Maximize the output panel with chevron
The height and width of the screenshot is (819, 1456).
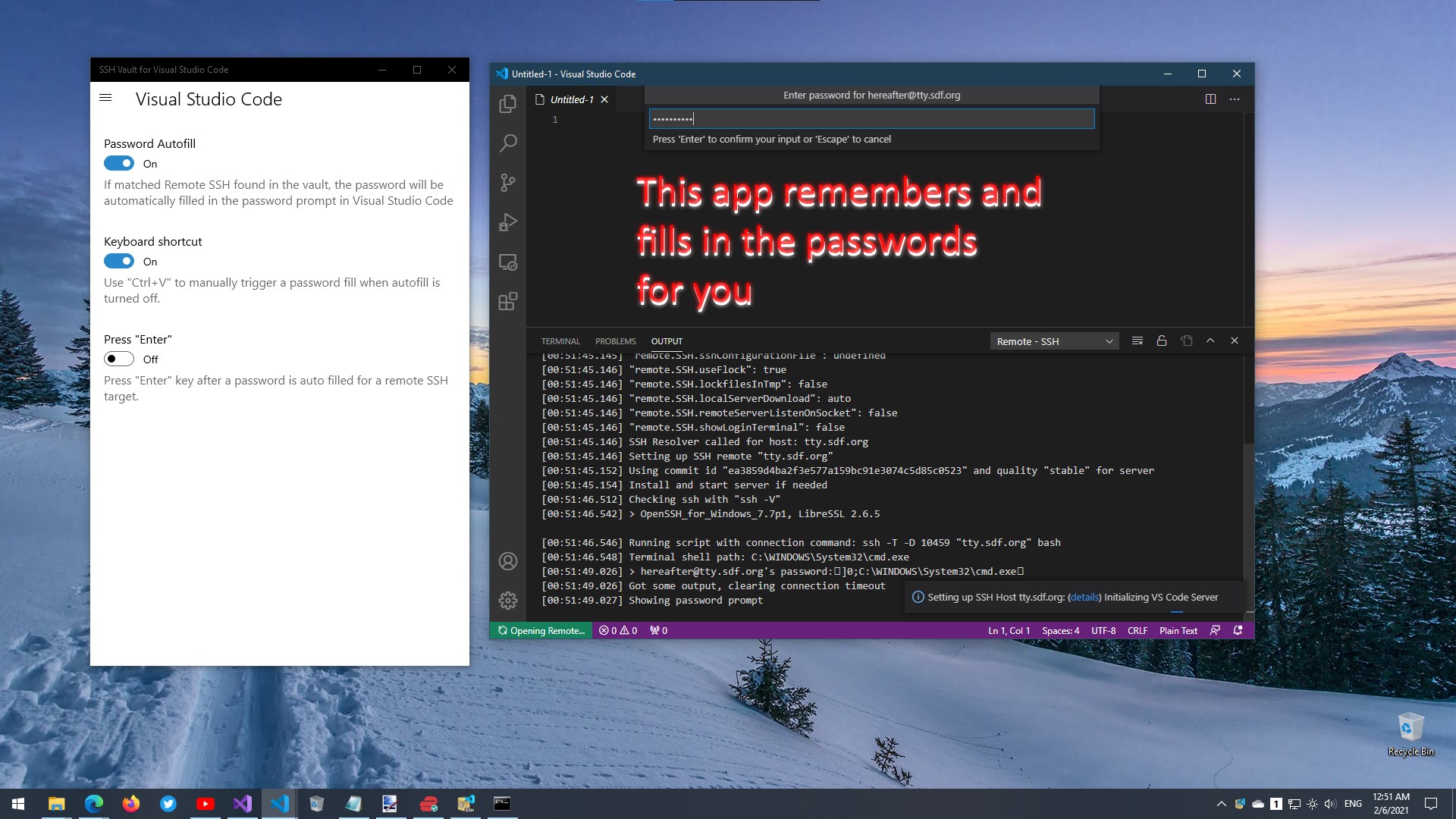[x=1210, y=341]
